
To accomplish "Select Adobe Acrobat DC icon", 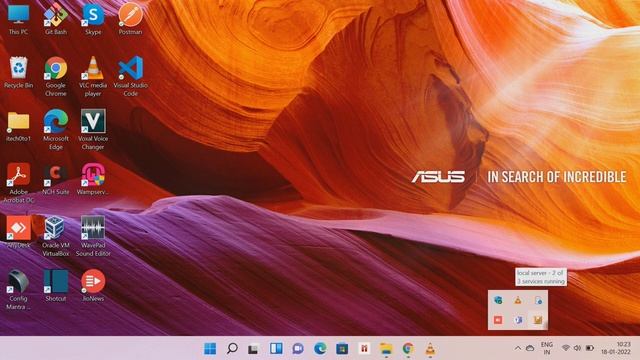I will coord(18,183).
